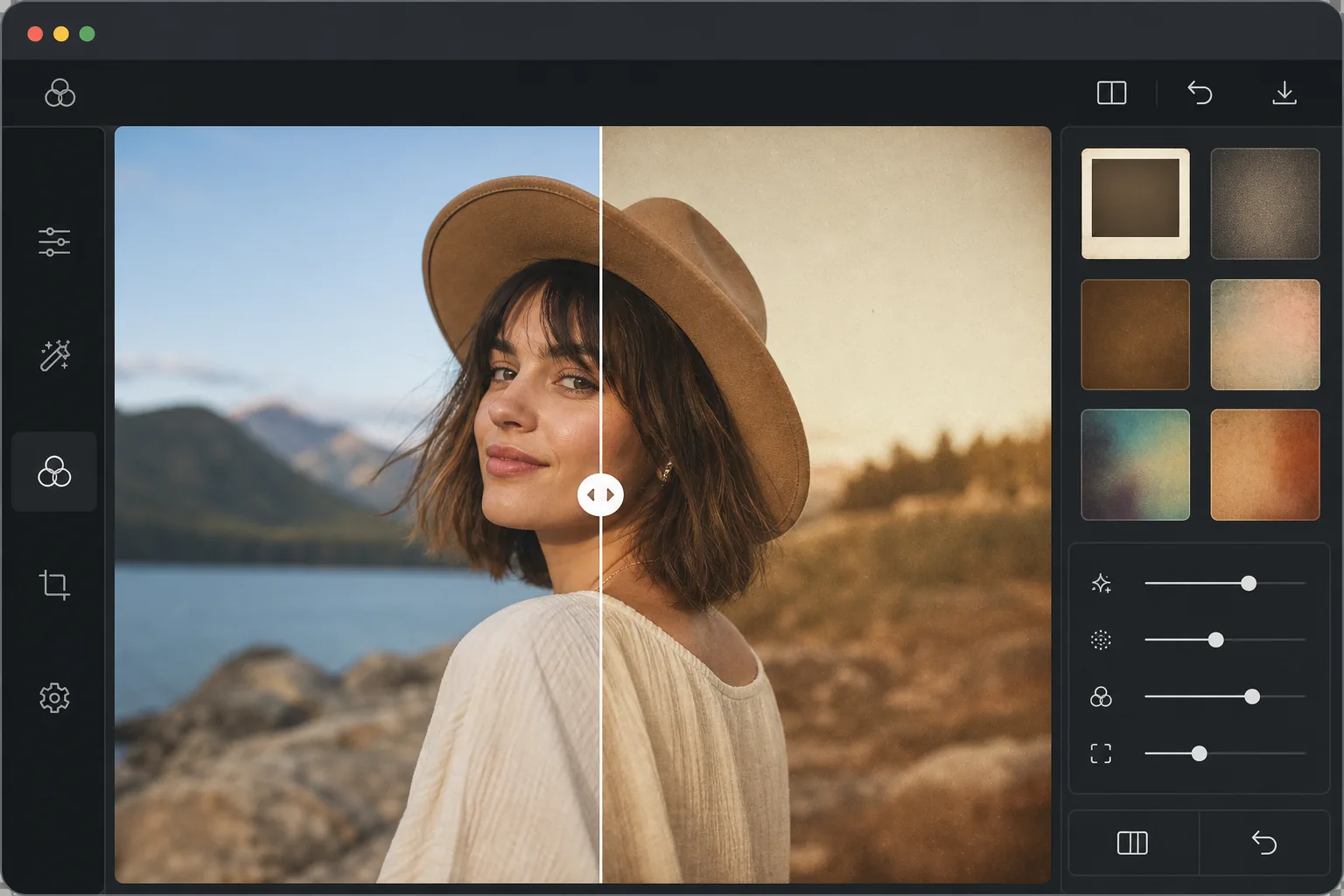Click the three-circles icon beside third slider

coord(1101,697)
